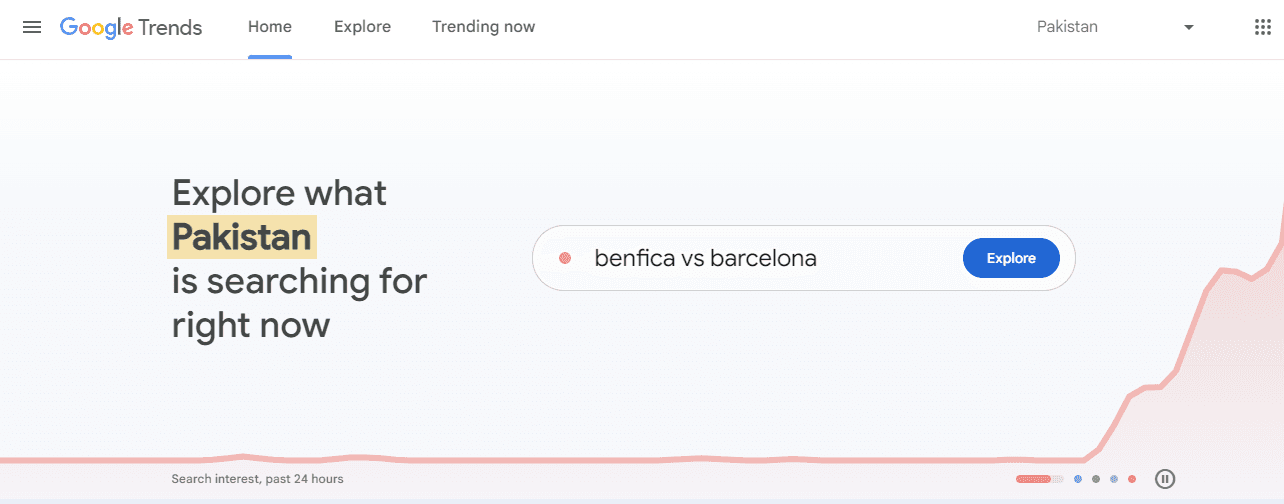
Task: Open the main hamburger menu
Action: pyautogui.click(x=32, y=27)
